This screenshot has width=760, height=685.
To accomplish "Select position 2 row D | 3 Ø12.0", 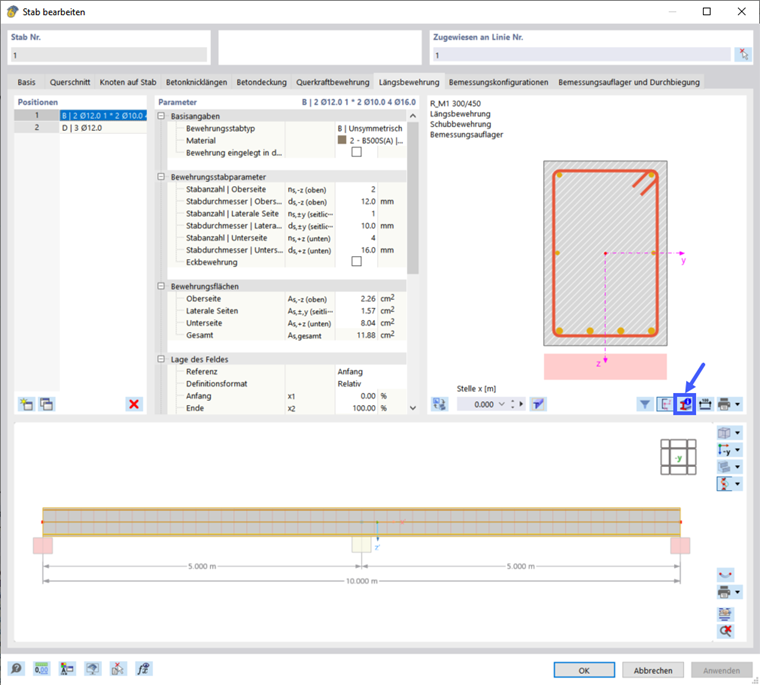I will [80, 127].
